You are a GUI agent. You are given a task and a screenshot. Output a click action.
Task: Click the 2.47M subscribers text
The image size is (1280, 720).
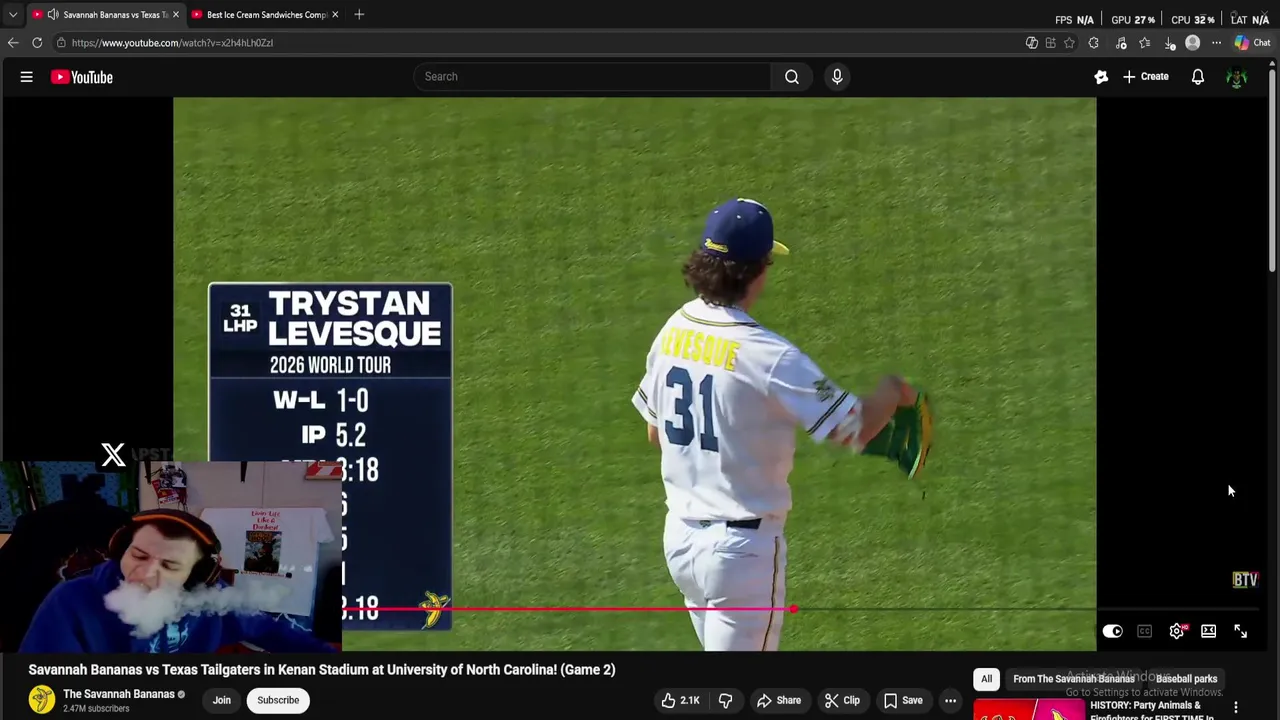click(x=96, y=709)
